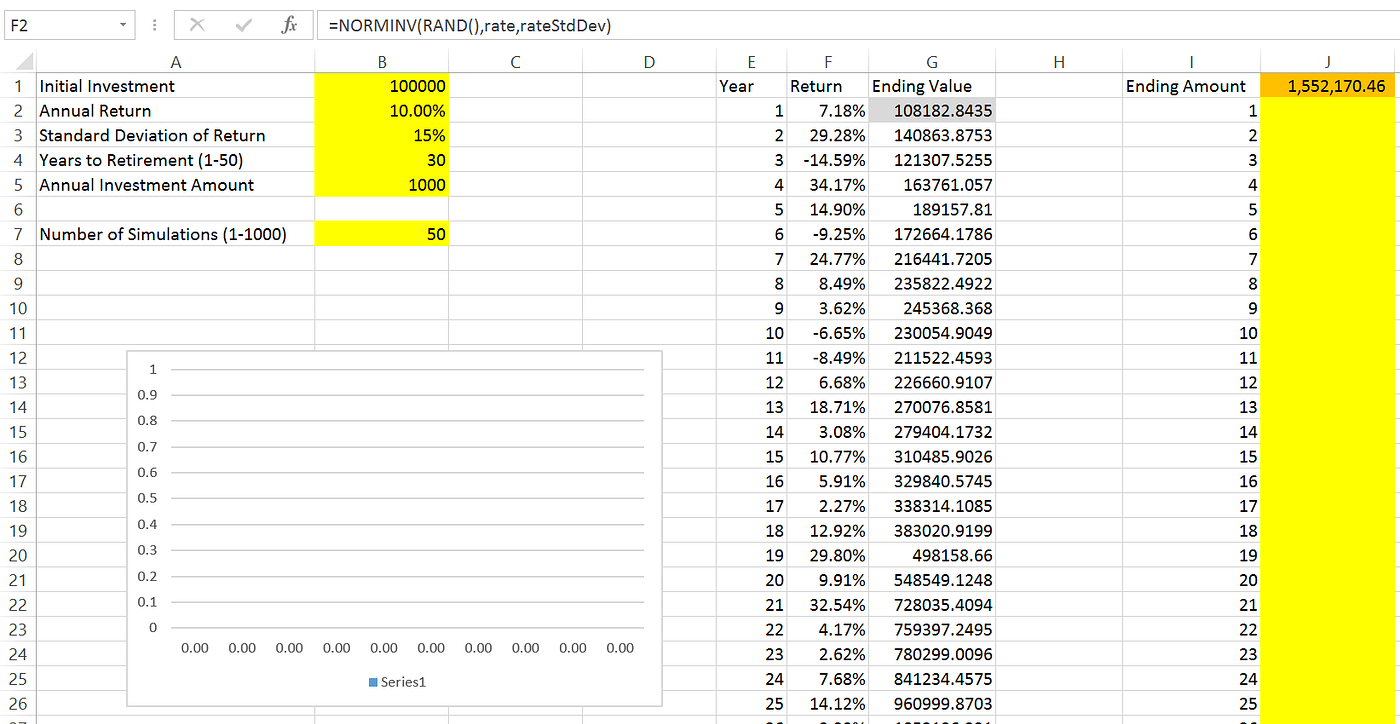Select the Series1 legend marker below the chart
The height and width of the screenshot is (724, 1400).
point(373,681)
